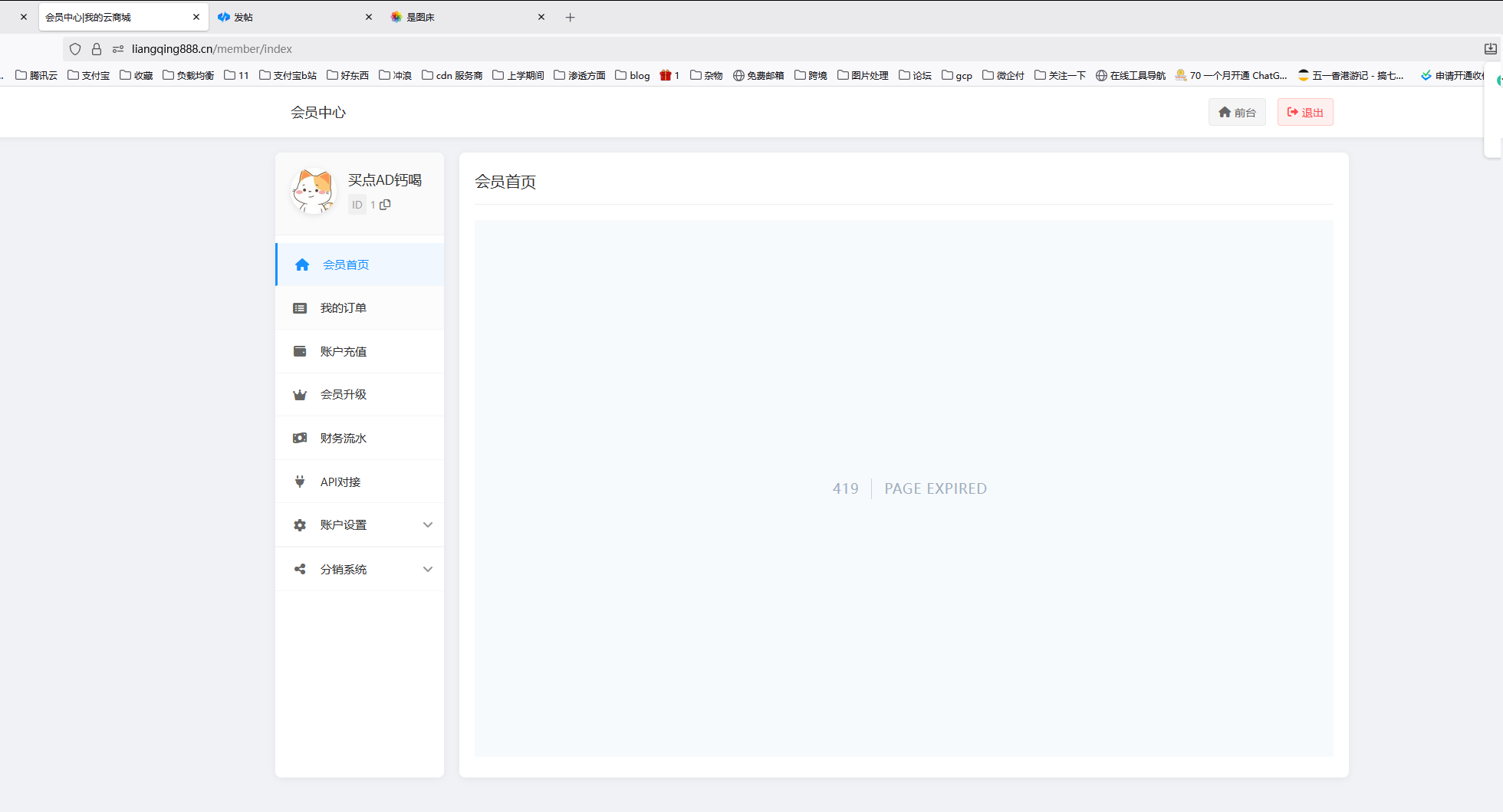Click the cat avatar profile picture
The width and height of the screenshot is (1503, 812).
tap(313, 191)
